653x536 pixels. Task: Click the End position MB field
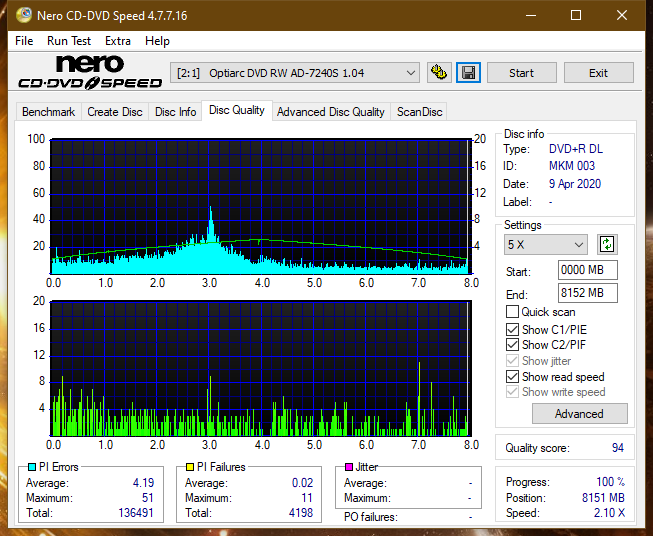(587, 293)
